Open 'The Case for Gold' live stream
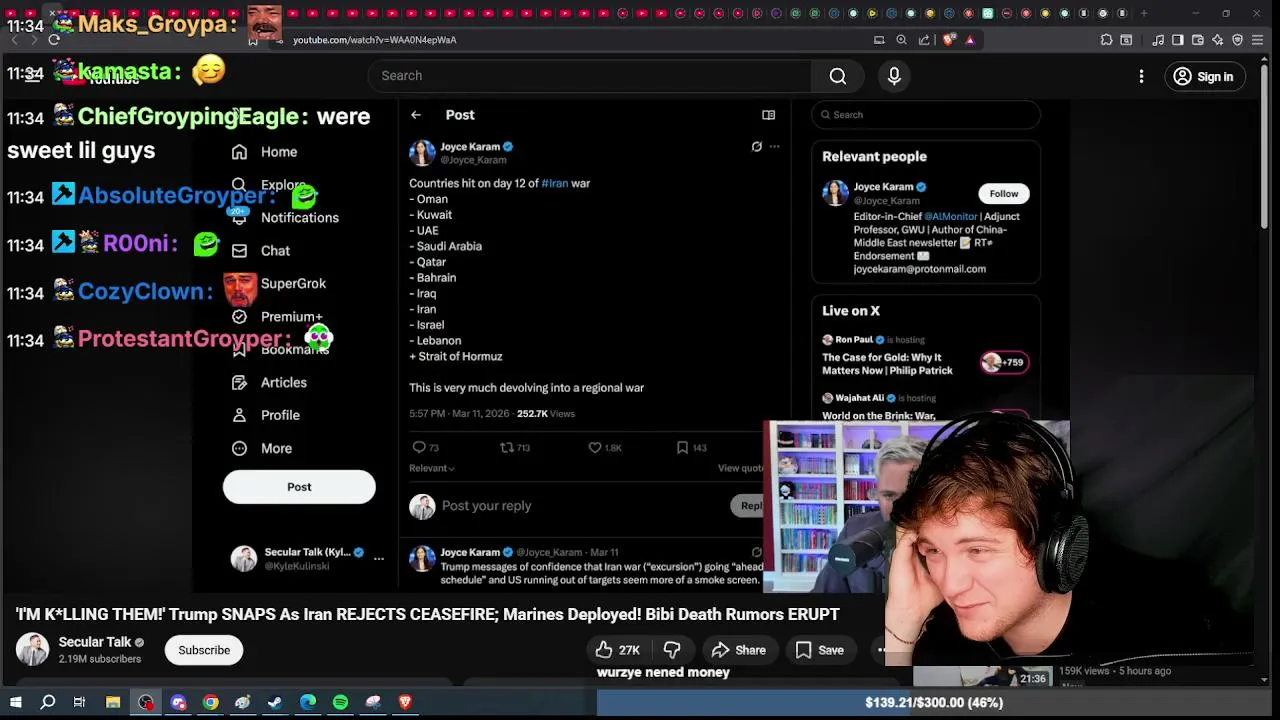 887,364
